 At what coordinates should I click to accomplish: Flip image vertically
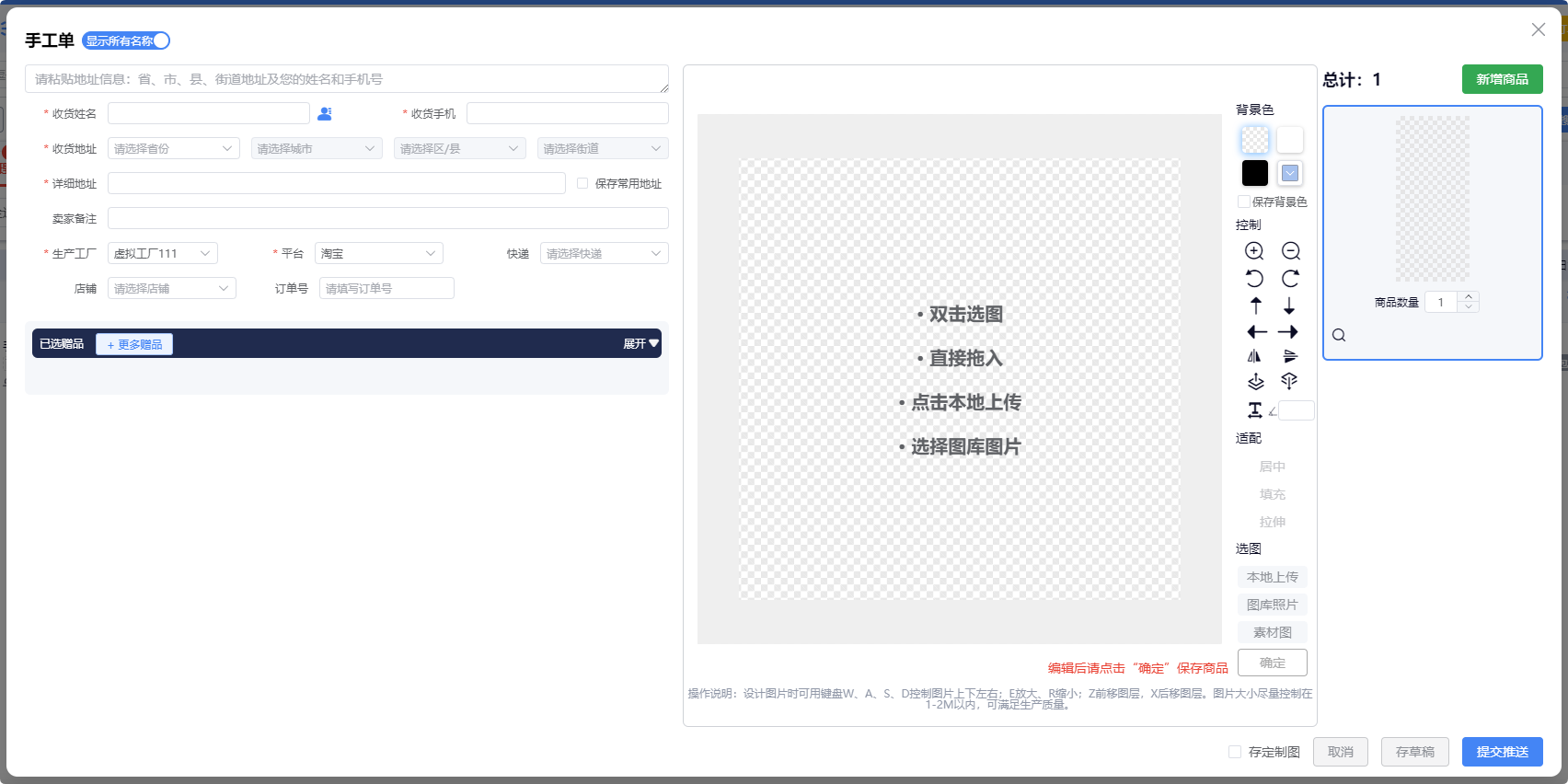point(1290,356)
